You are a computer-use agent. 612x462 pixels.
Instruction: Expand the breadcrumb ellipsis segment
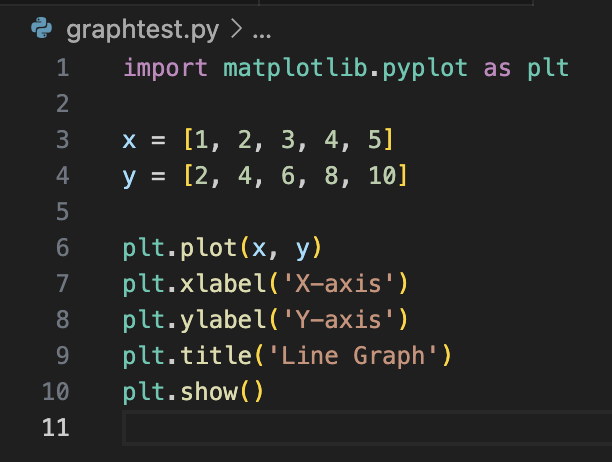pos(262,37)
